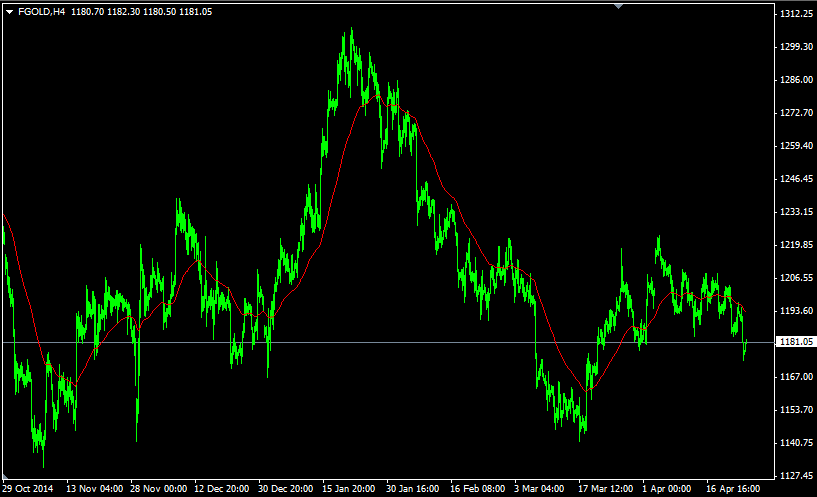Image resolution: width=817 pixels, height=497 pixels.
Task: Click the OHLC values 1180.70 1182.30 1180.50 1181.05
Action: 141,12
